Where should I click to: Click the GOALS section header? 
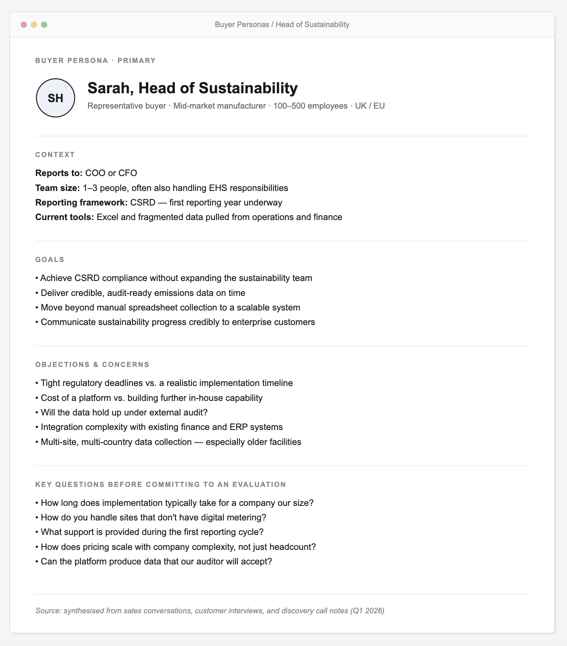click(x=50, y=260)
